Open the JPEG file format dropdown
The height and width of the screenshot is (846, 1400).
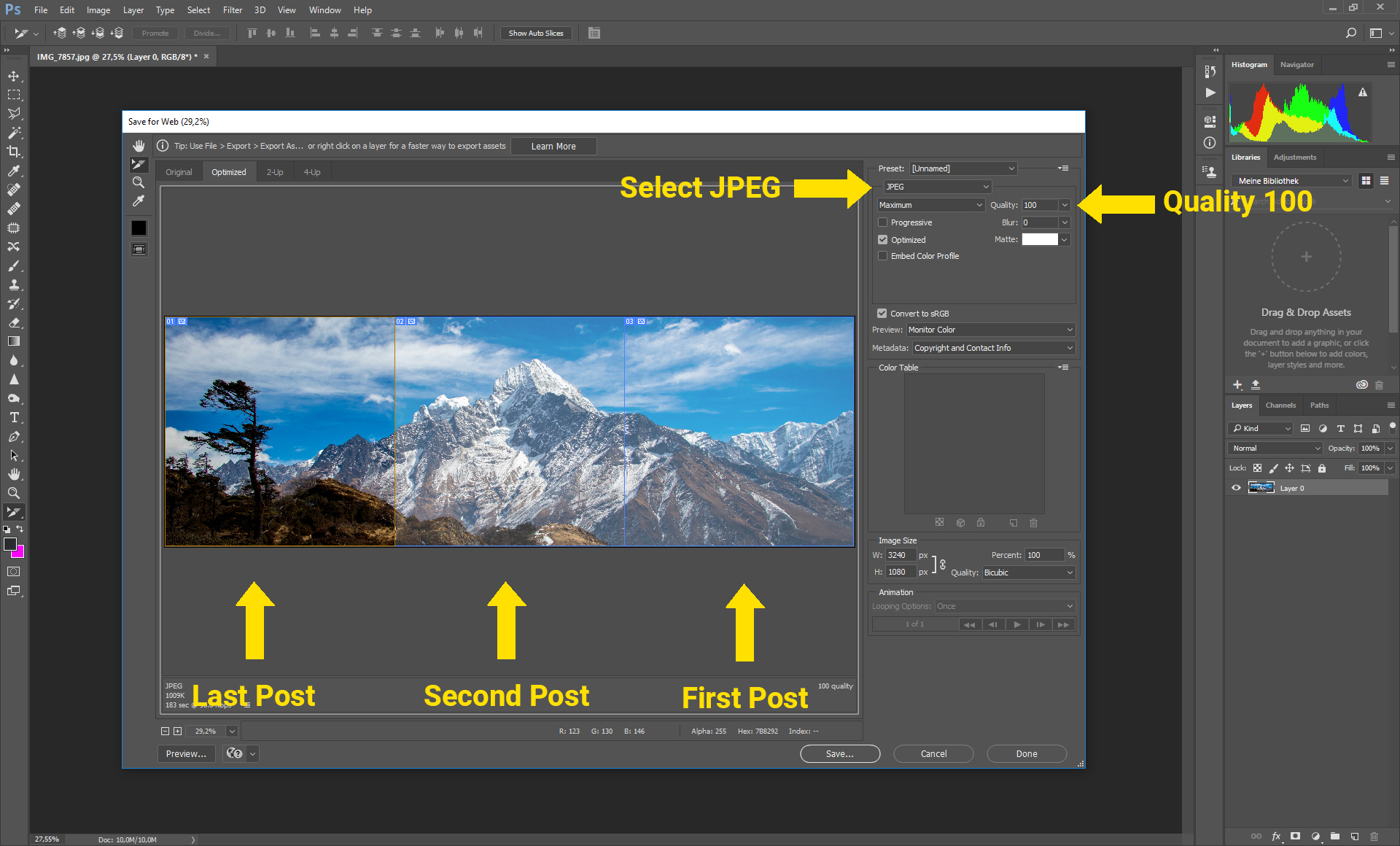click(x=937, y=187)
